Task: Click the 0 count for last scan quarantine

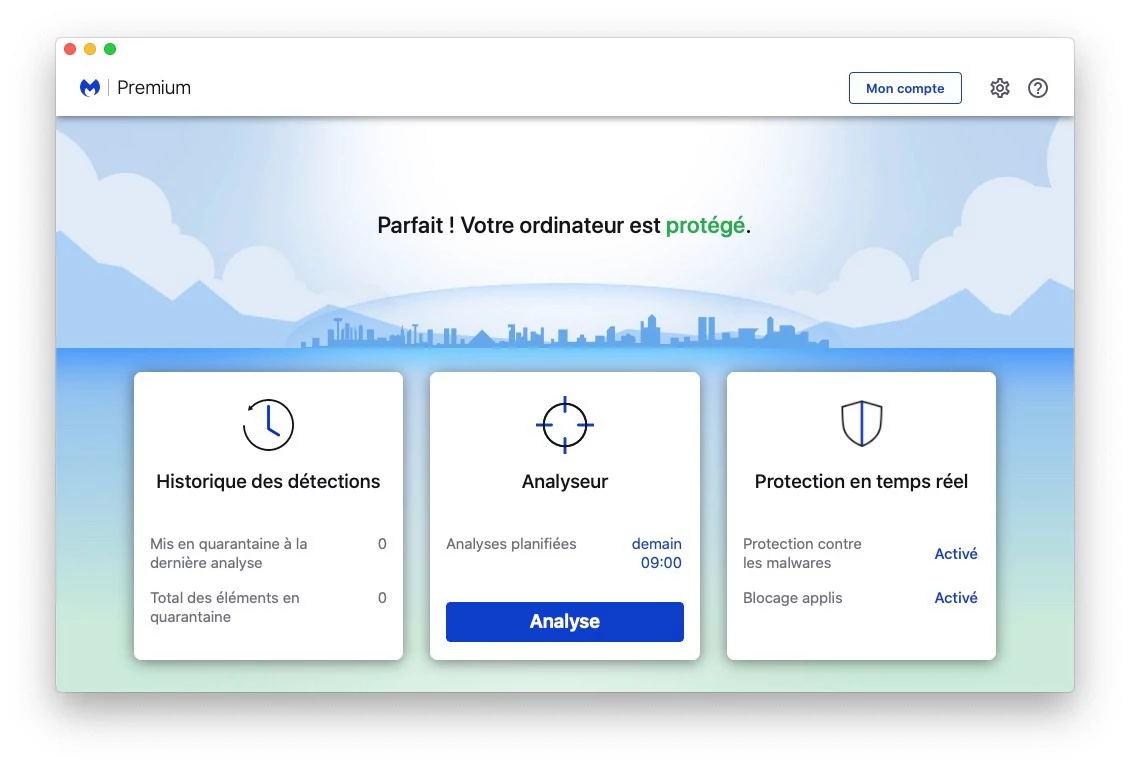Action: point(382,544)
